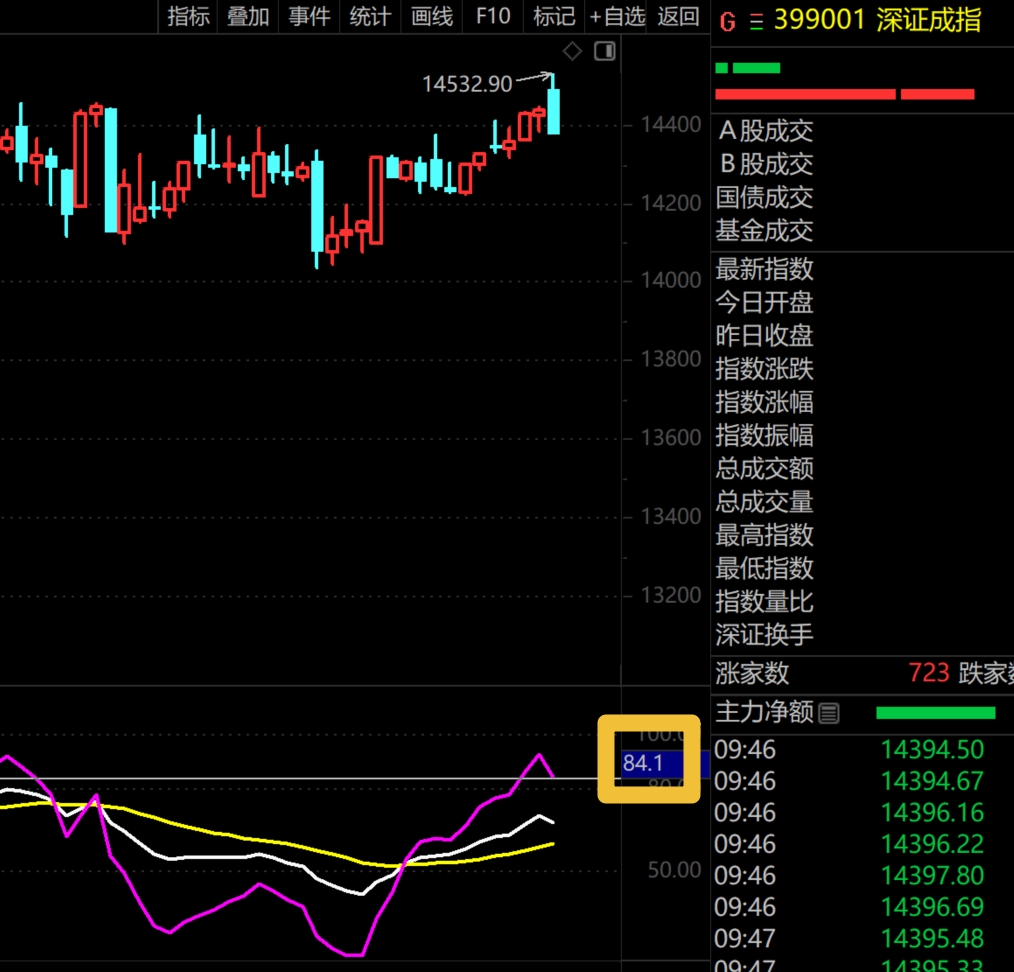The height and width of the screenshot is (972, 1014).
Task: Click 标记 to mark this index
Action: tap(554, 16)
